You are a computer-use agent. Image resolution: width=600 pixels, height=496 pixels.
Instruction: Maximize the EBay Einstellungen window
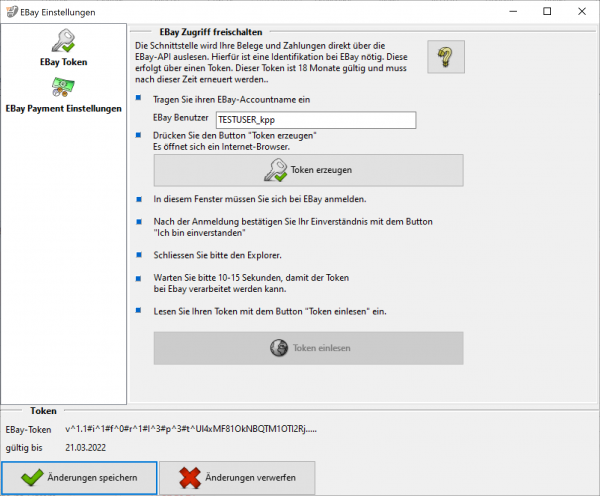point(546,11)
